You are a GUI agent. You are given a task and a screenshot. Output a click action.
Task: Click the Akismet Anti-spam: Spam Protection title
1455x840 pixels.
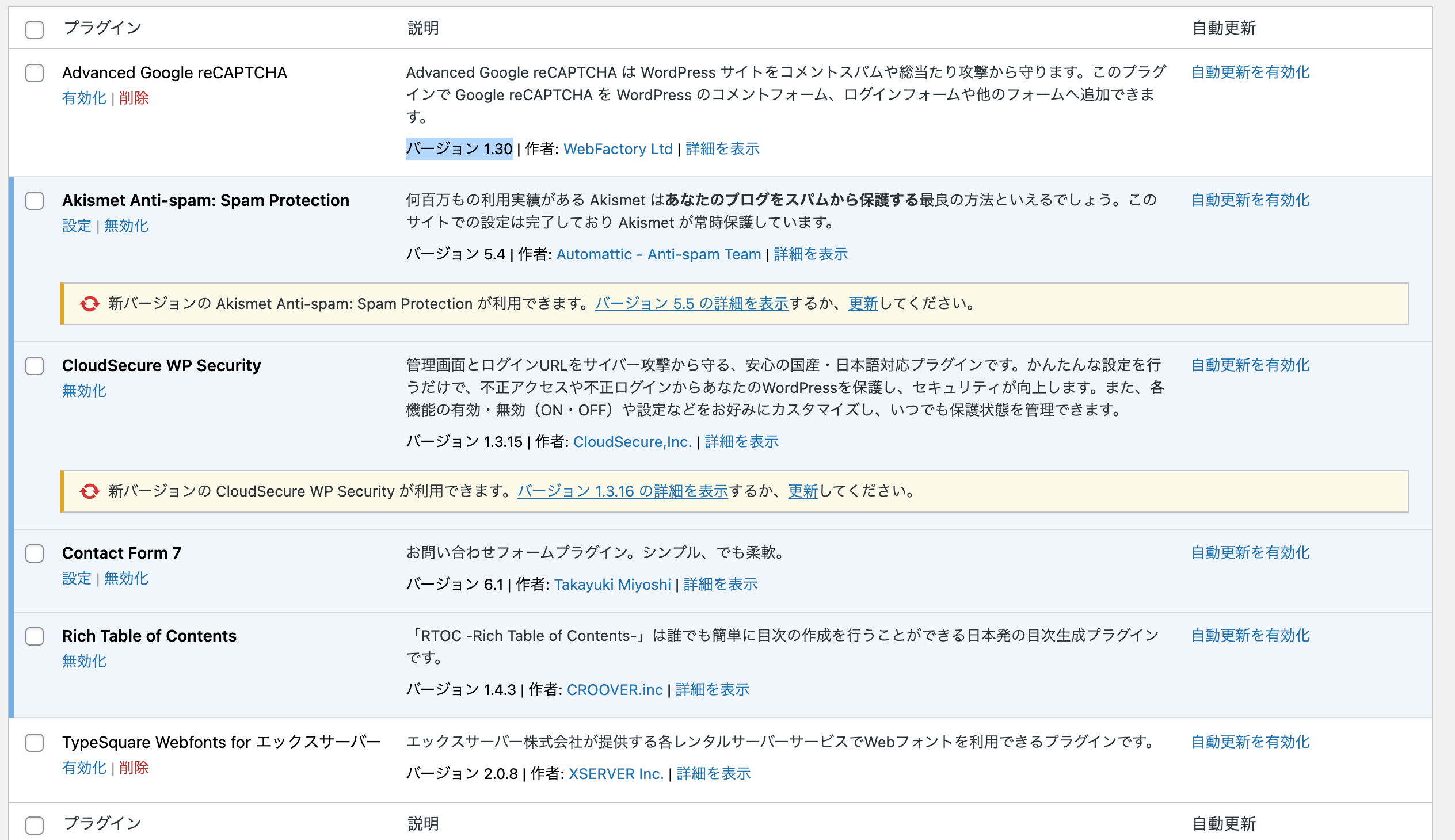(205, 200)
